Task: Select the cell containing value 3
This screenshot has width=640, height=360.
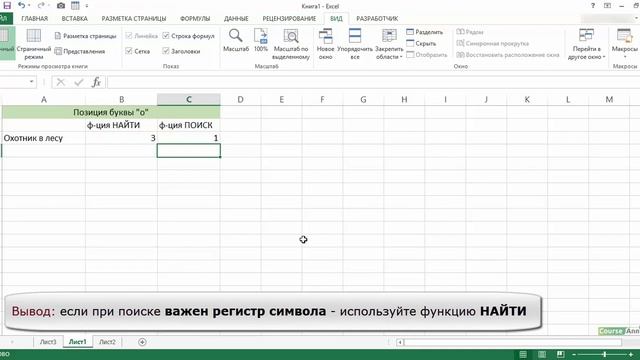Action: [x=121, y=138]
